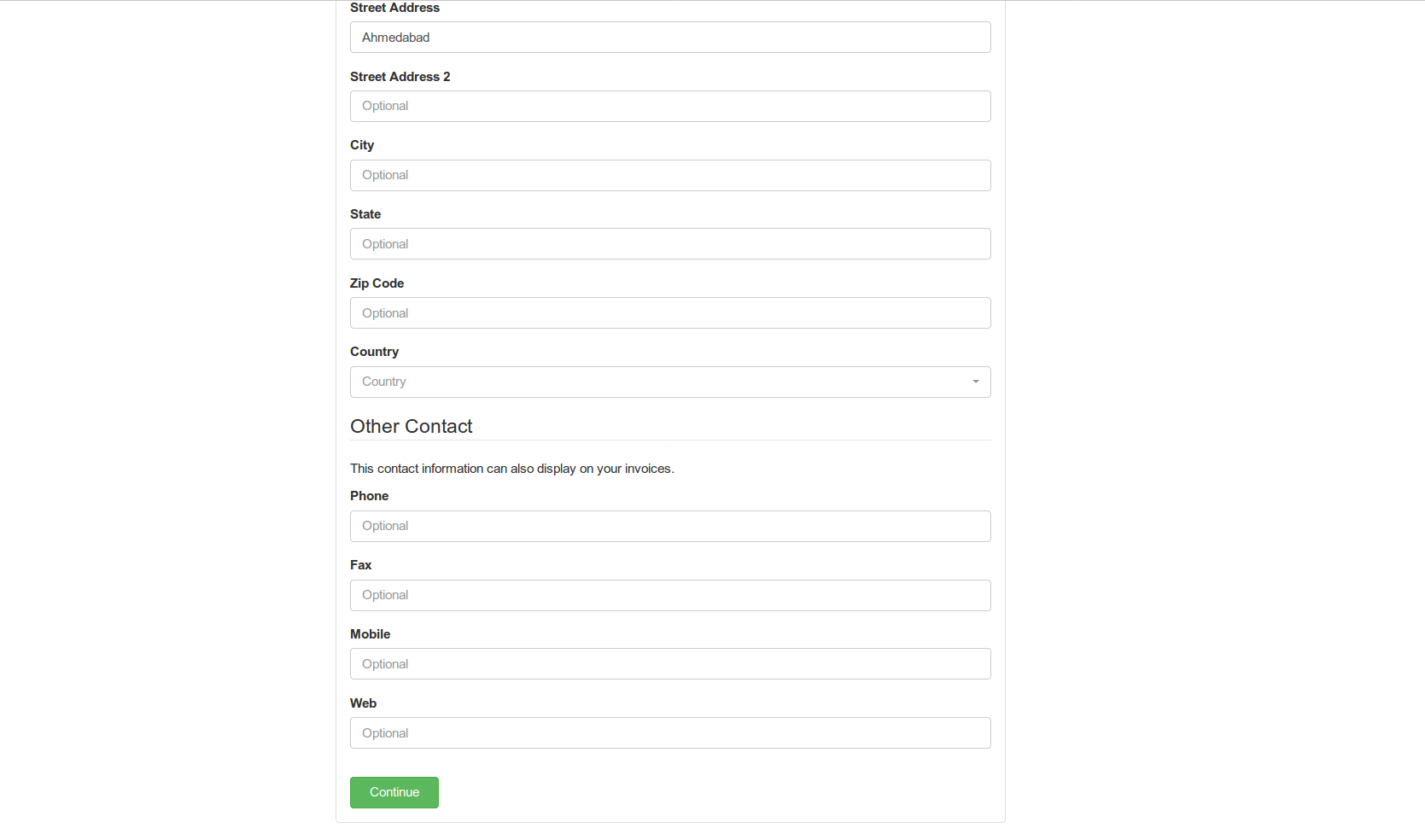The height and width of the screenshot is (840, 1425).
Task: Click the Zip Code label text
Action: pyautogui.click(x=377, y=283)
